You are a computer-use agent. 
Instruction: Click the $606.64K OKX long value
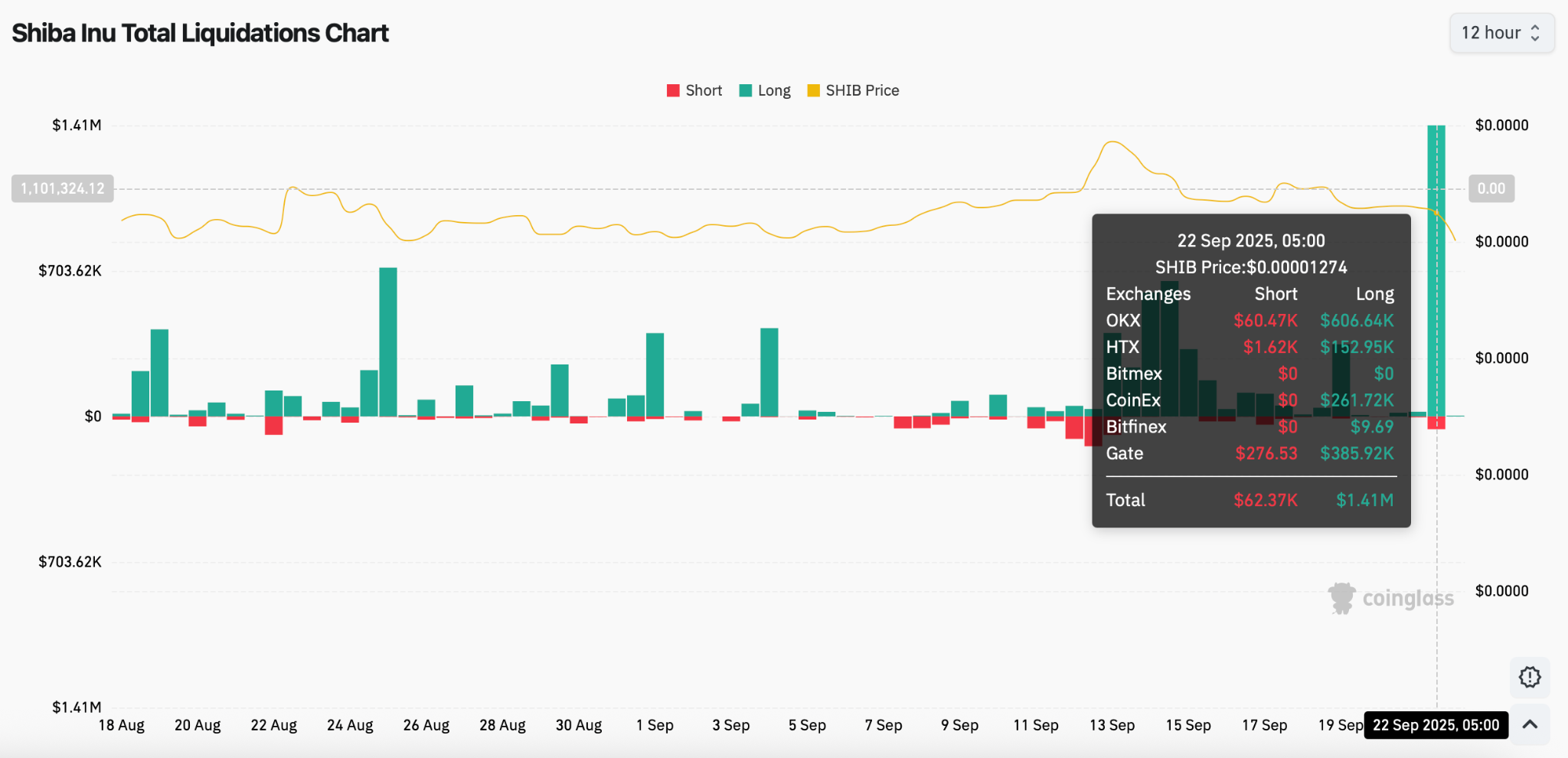pos(1357,320)
